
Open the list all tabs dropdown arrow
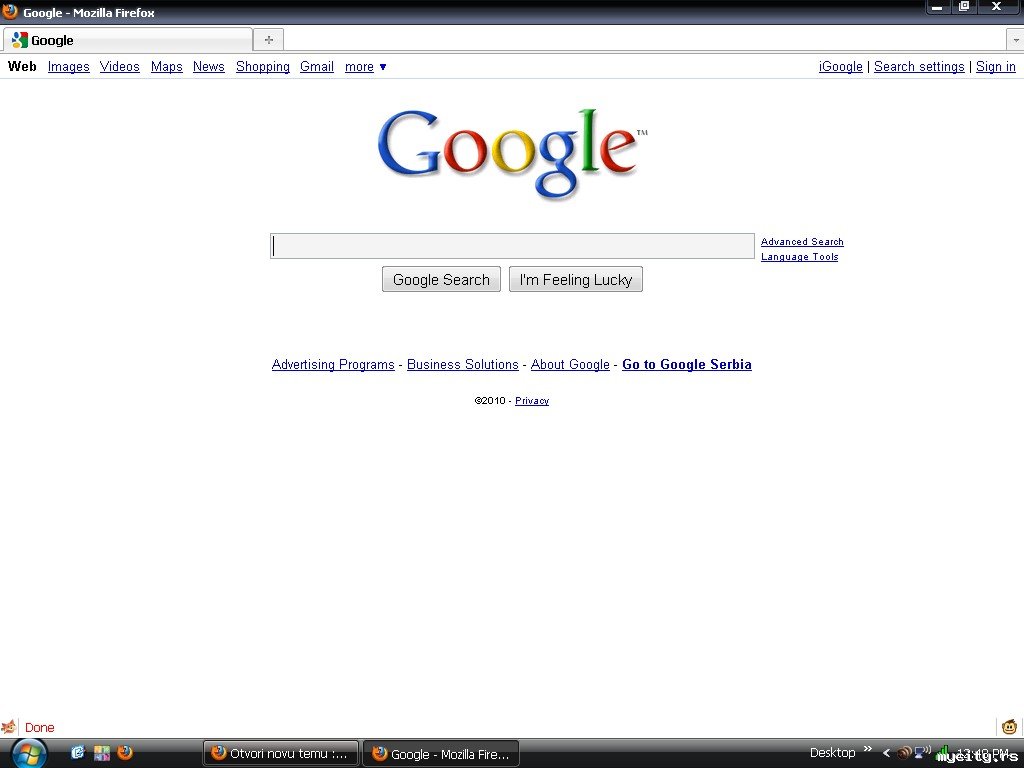1015,40
